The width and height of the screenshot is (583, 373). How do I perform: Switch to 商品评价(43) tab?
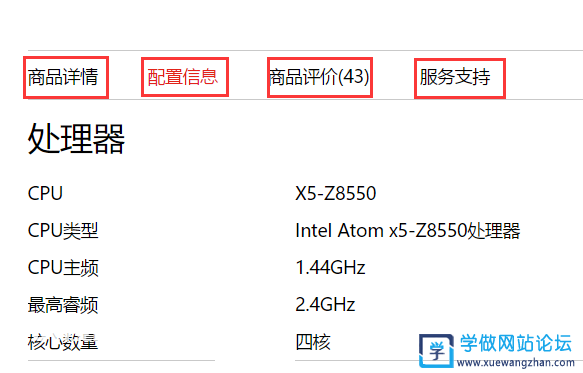tap(319, 77)
